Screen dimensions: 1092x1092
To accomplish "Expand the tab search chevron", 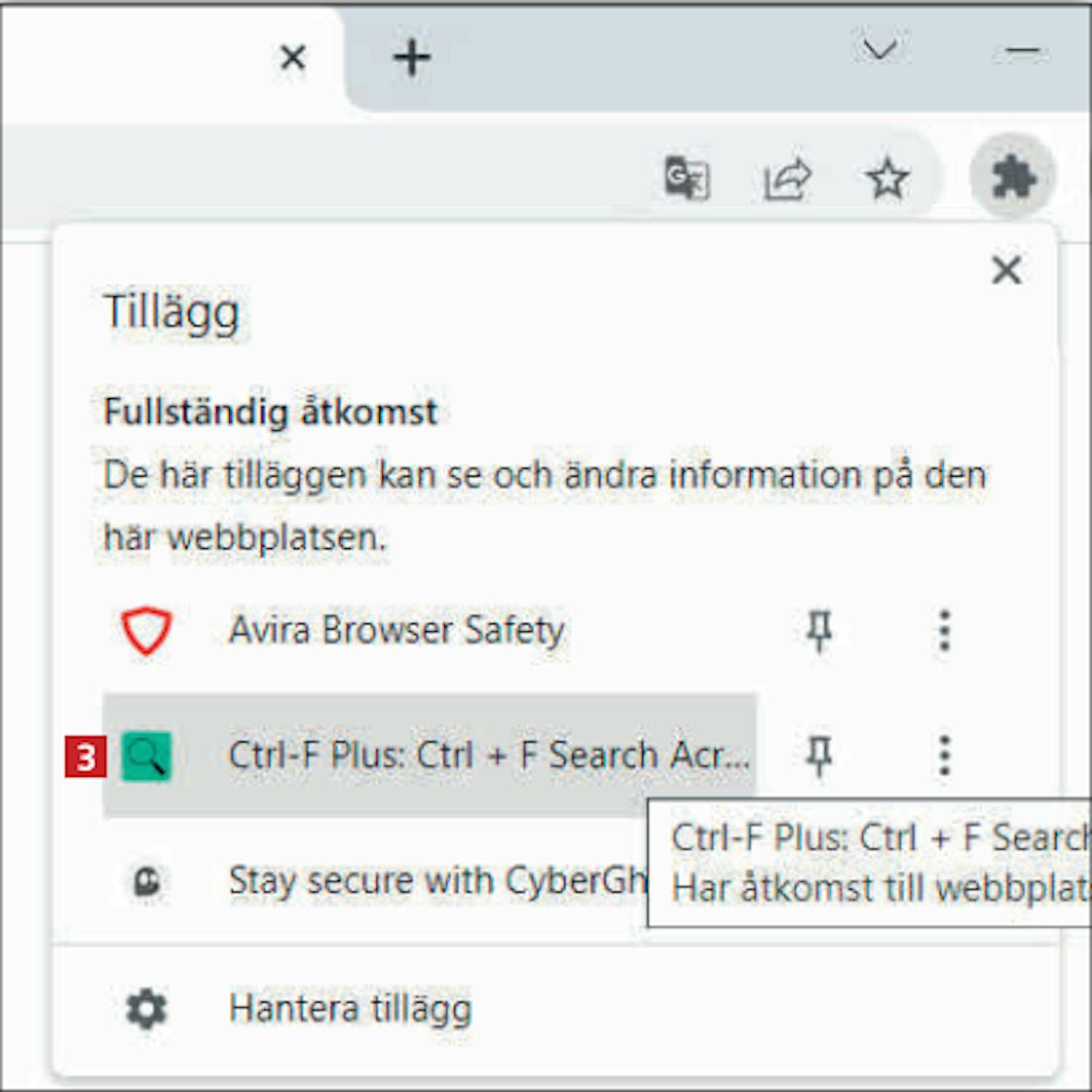I will click(879, 50).
